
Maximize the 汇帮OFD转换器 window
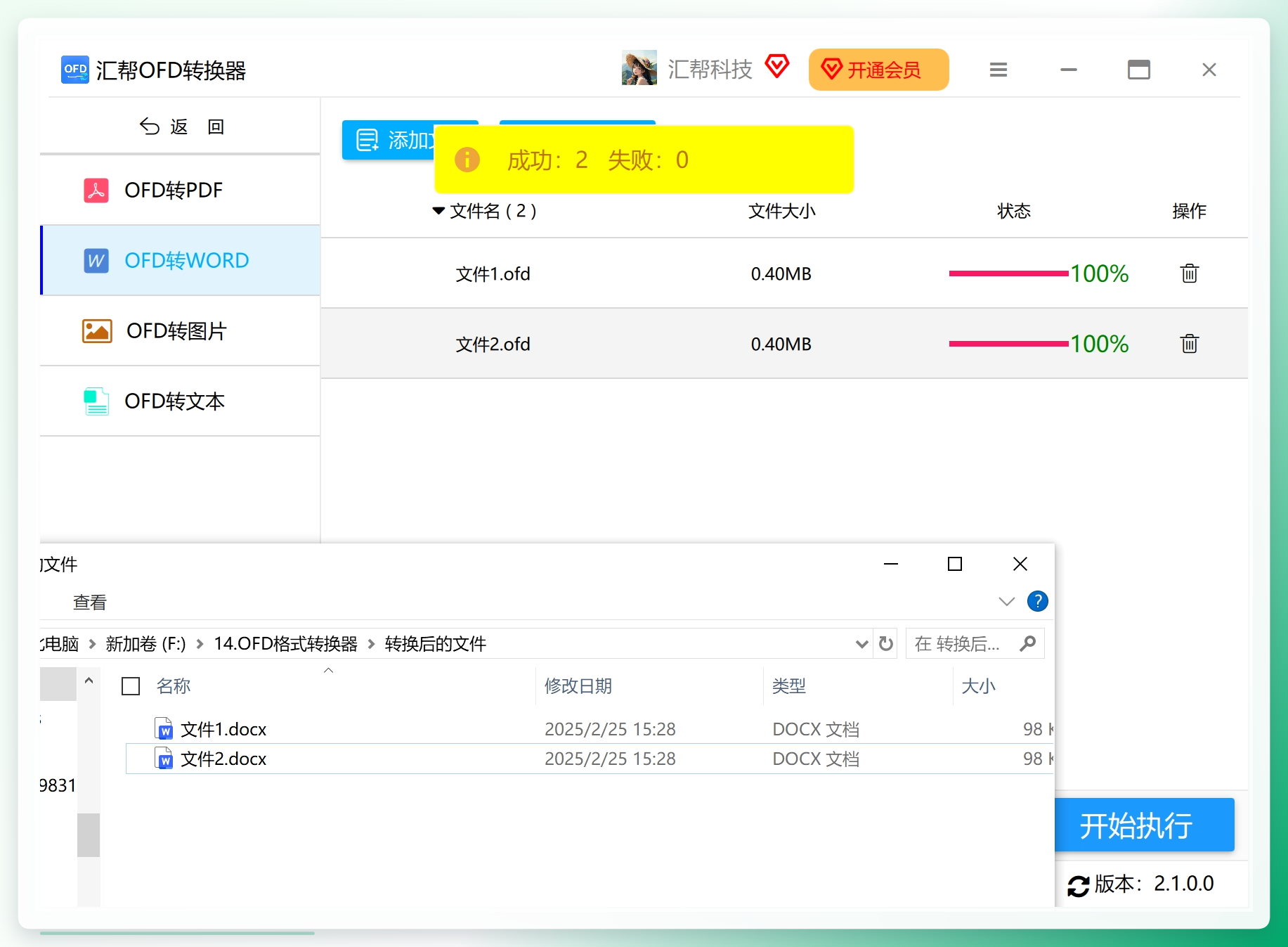click(1139, 70)
